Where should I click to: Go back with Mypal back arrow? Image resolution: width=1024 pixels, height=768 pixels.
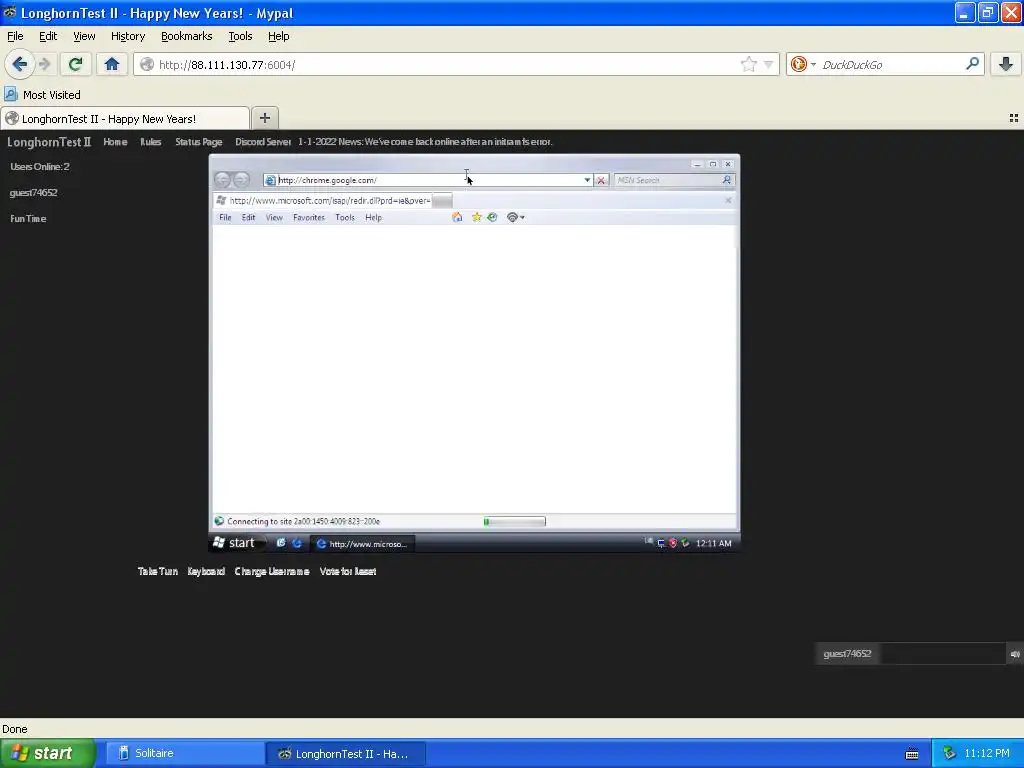[20, 64]
